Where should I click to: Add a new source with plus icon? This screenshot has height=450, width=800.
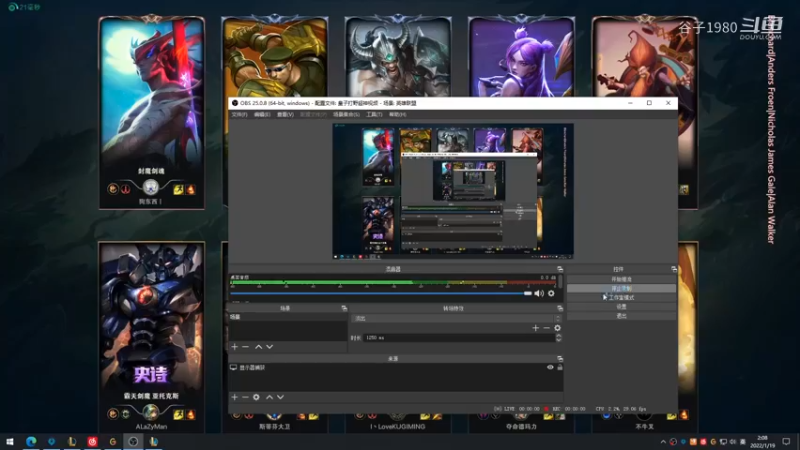tap(234, 397)
